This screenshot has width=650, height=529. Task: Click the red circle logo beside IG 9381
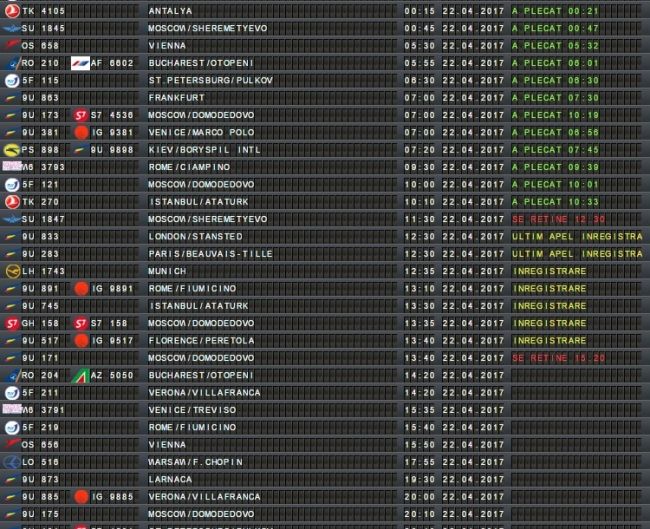[x=81, y=133]
